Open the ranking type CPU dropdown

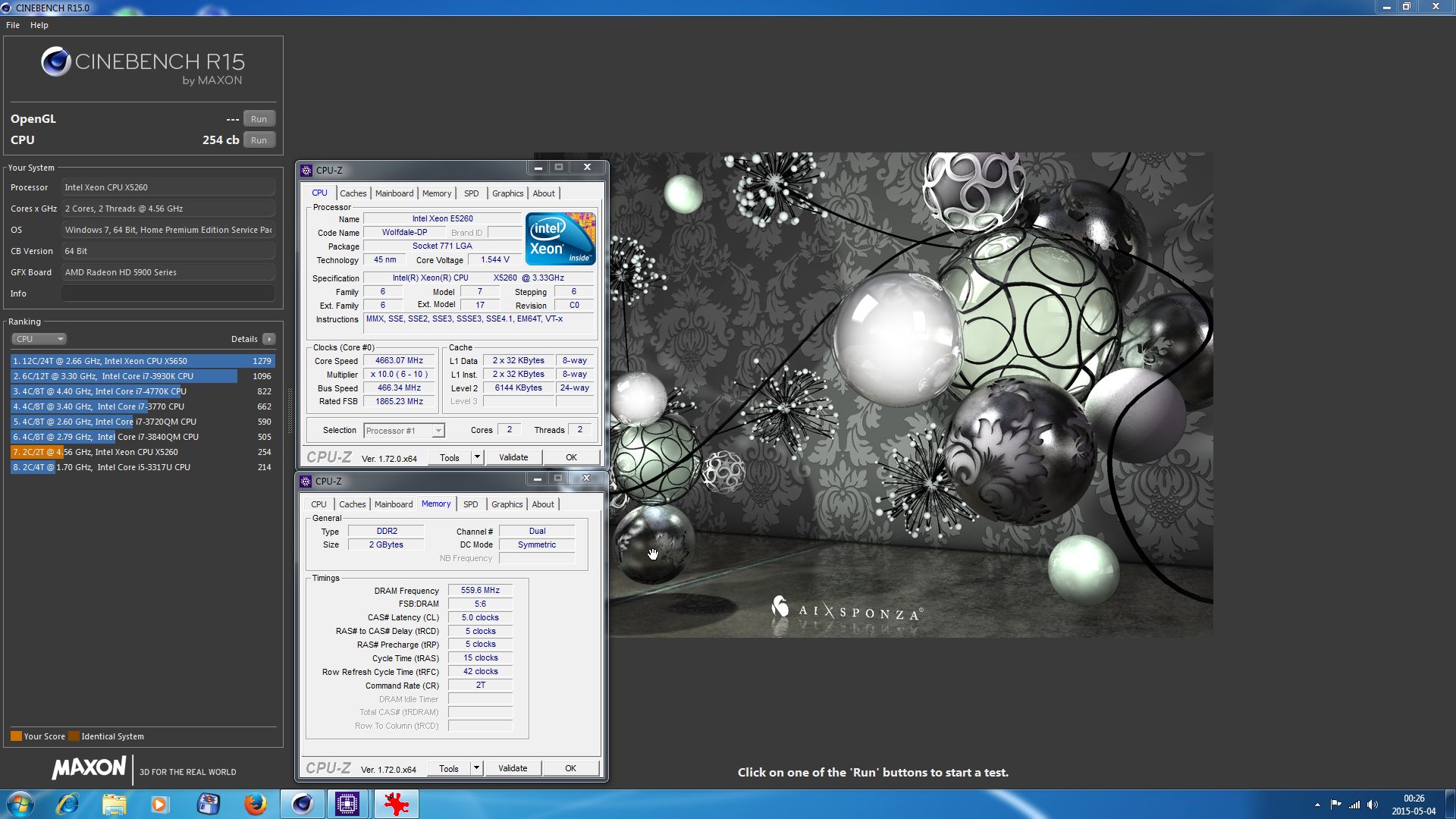[x=39, y=339]
